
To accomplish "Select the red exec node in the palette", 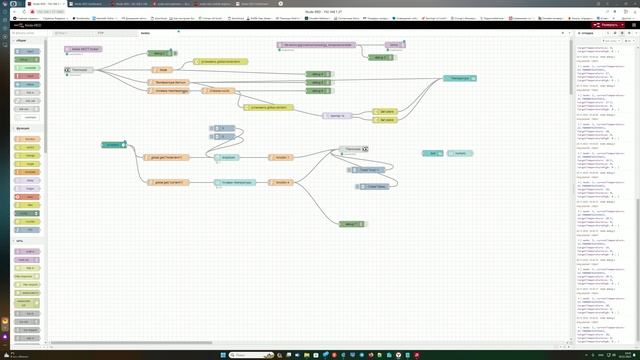I will pyautogui.click(x=27, y=197).
